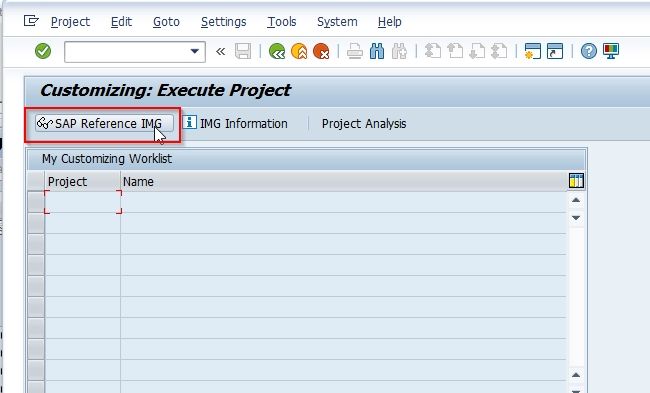
Task: Click the Find binoculars icon
Action: (377, 51)
